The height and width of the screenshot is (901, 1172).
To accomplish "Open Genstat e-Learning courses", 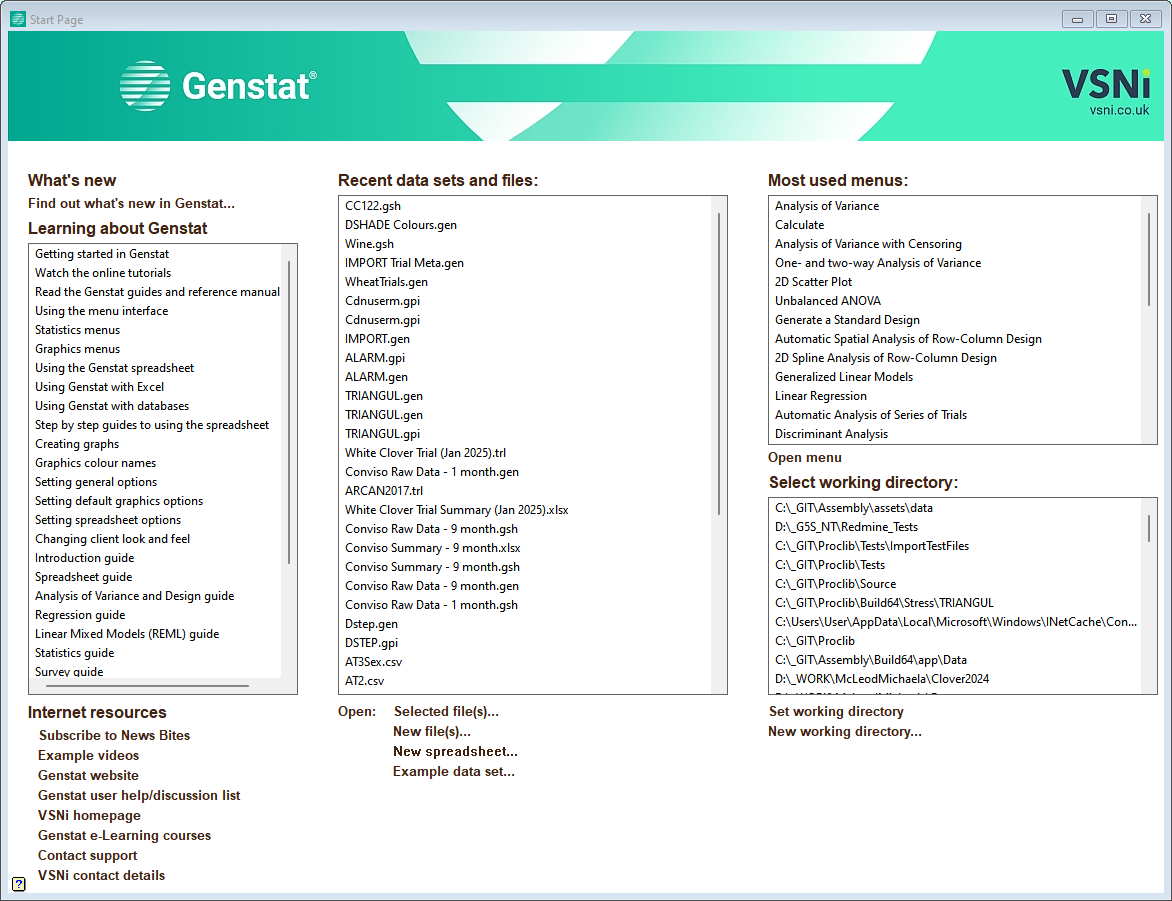I will [x=124, y=835].
